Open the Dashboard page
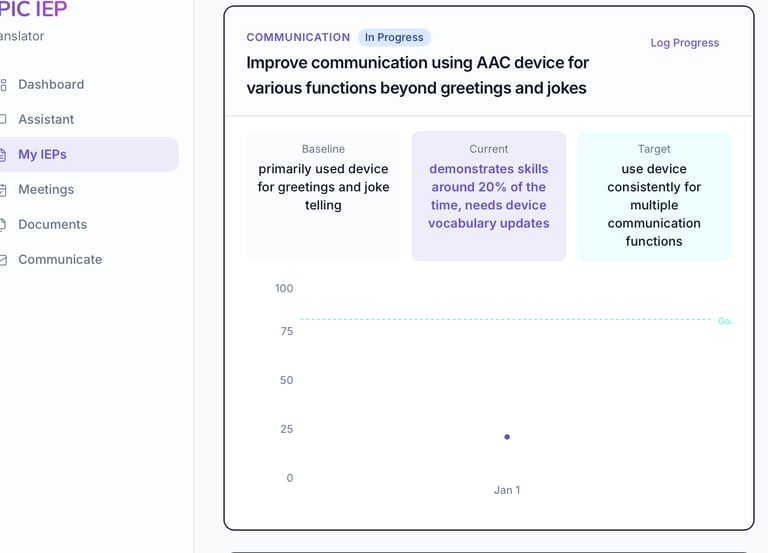The image size is (768, 553). point(50,85)
